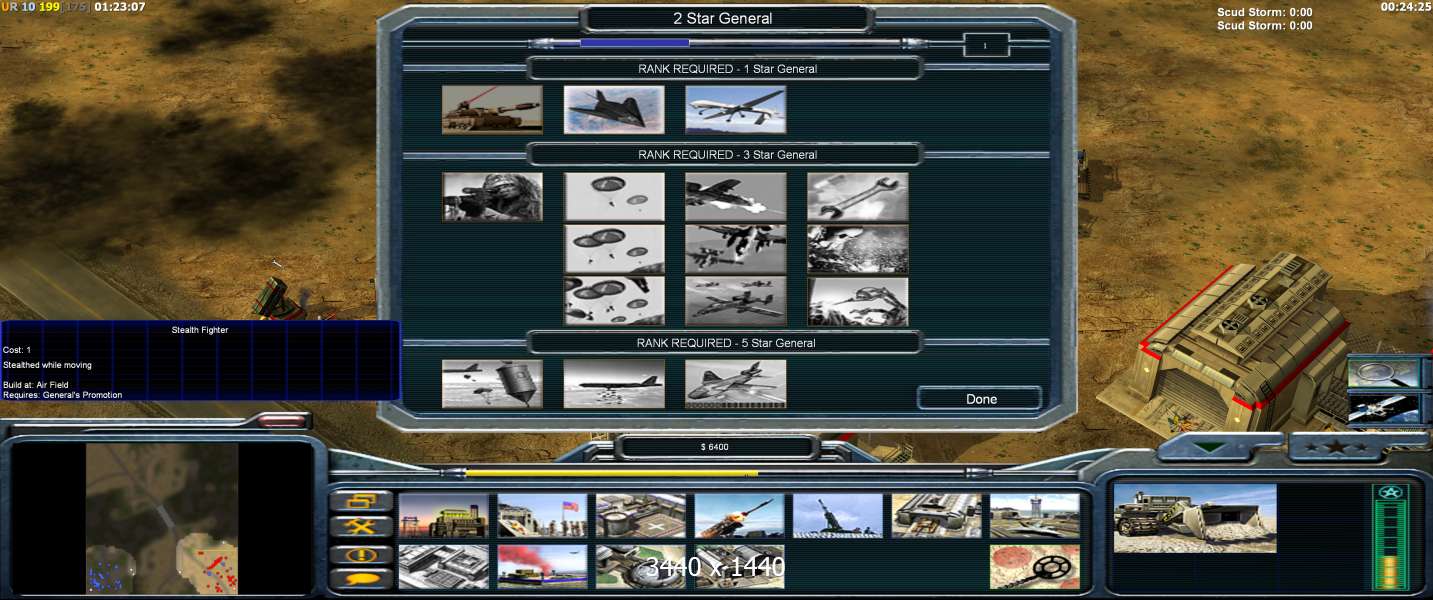Image resolution: width=1433 pixels, height=600 pixels.
Task: Select the Pathfinder sniper promotion
Action: click(492, 197)
